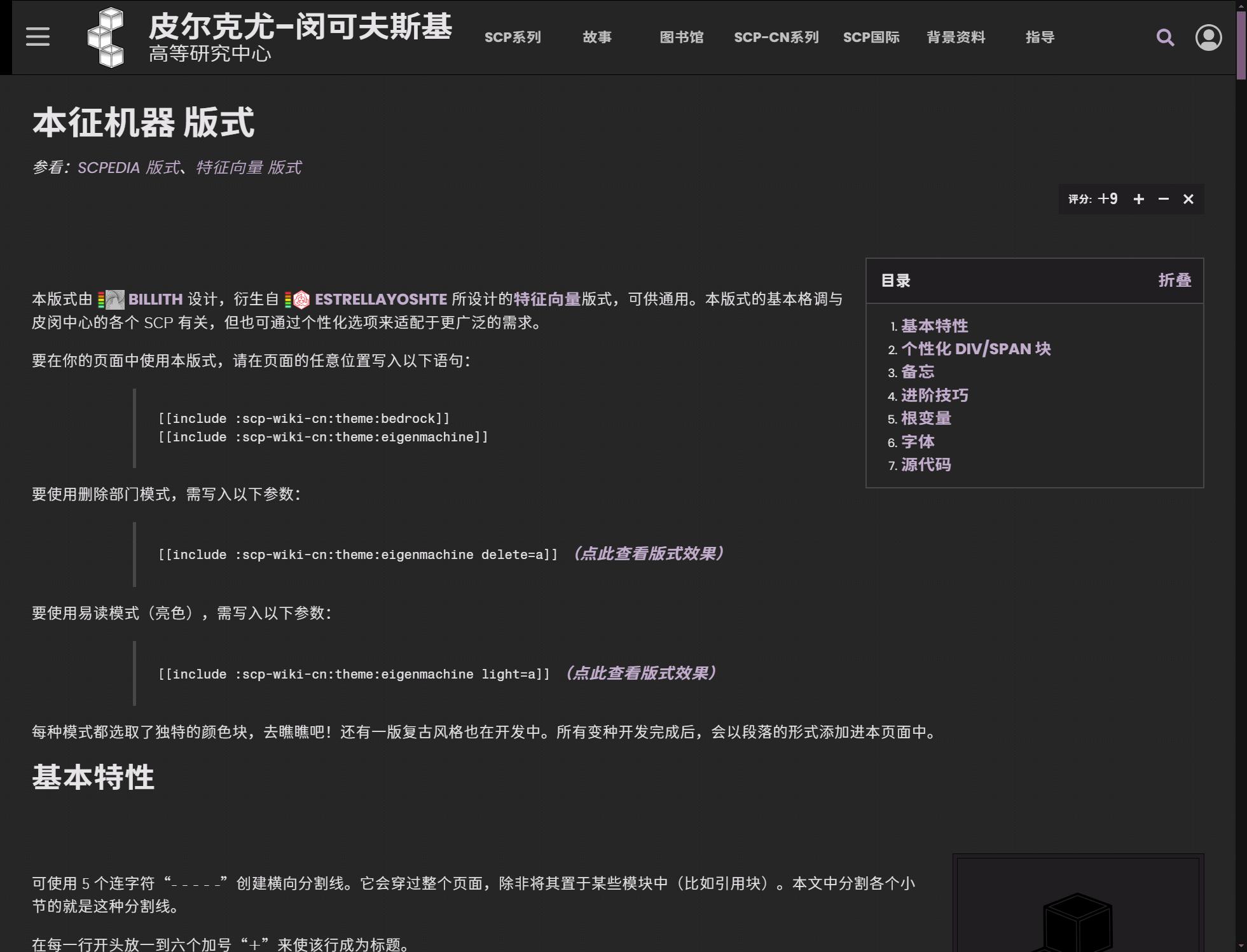Open the SCP-CN系列 menu
Viewport: 1247px width, 952px height.
coord(776,38)
